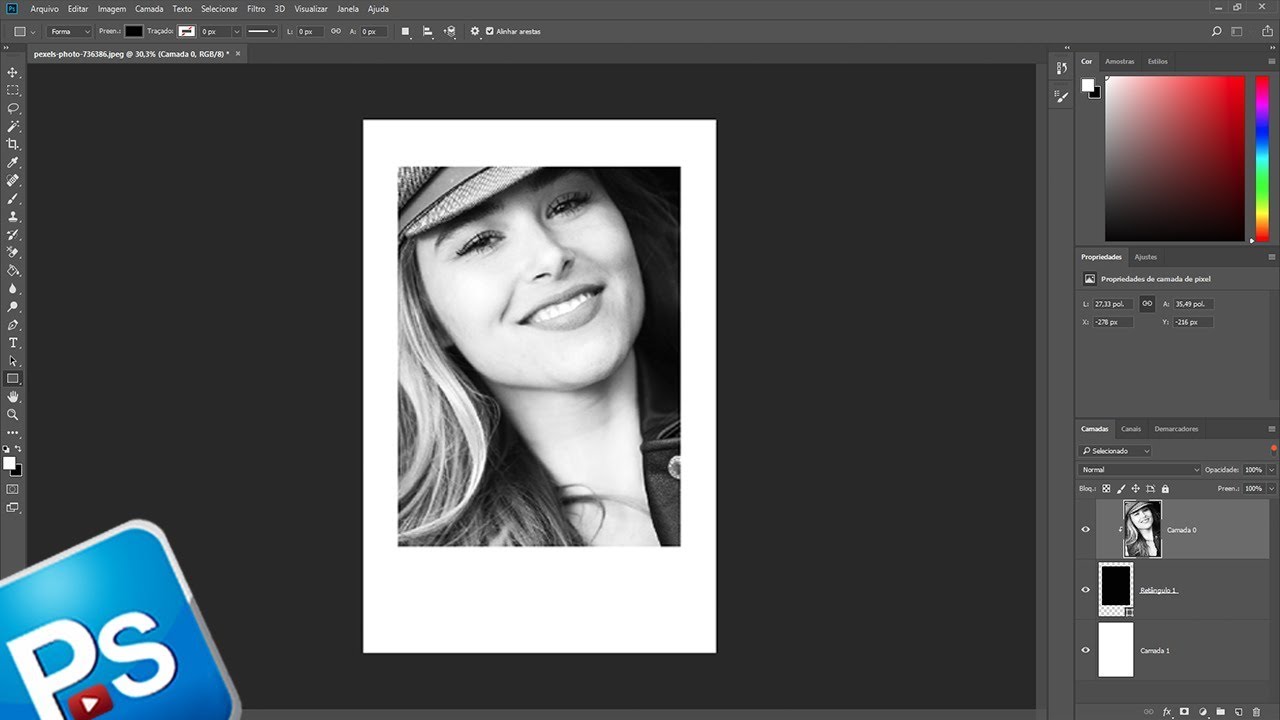
Task: Hide the Camada 1 layer
Action: coord(1086,650)
